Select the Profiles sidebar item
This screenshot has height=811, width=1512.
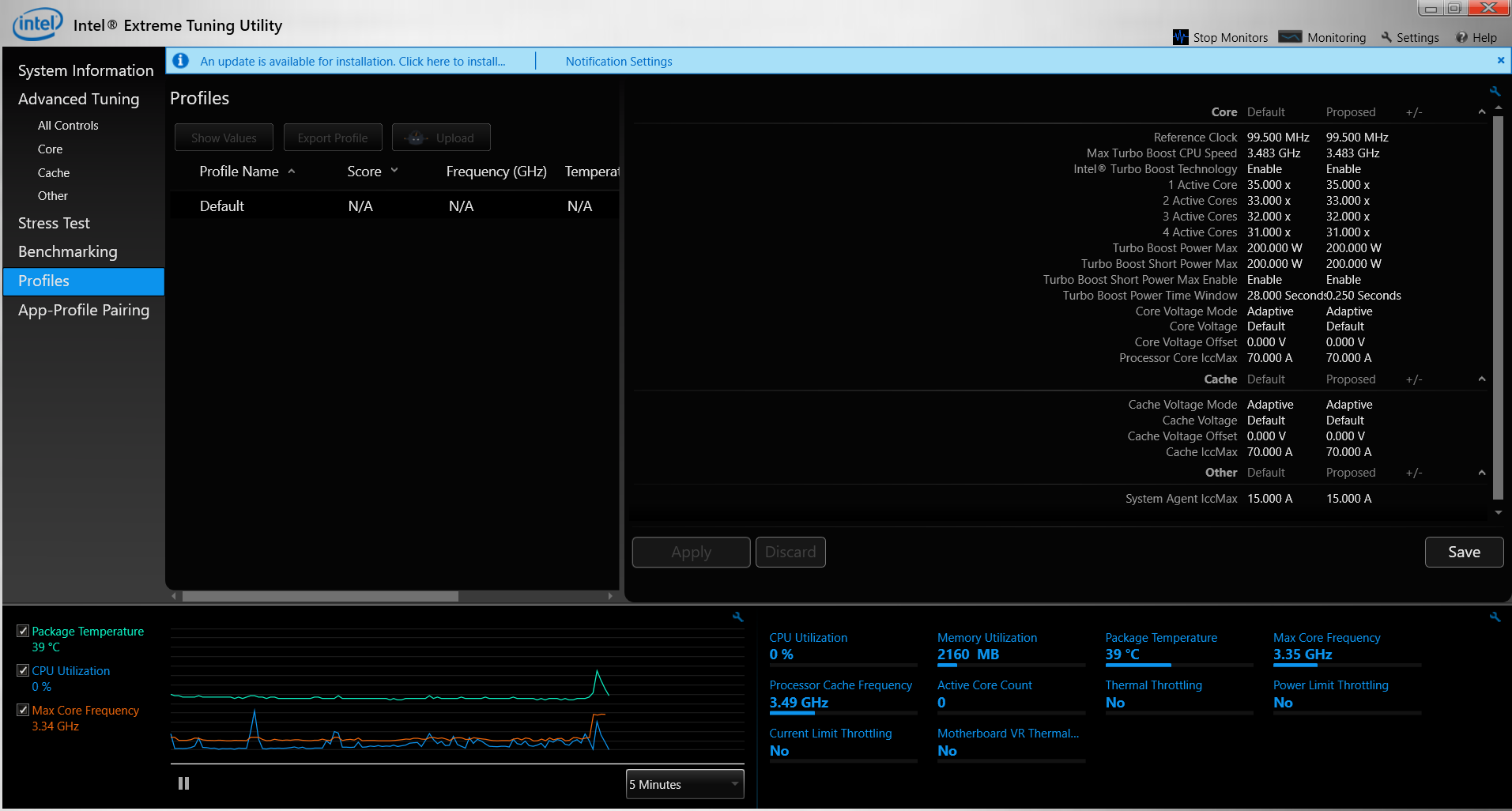click(84, 281)
